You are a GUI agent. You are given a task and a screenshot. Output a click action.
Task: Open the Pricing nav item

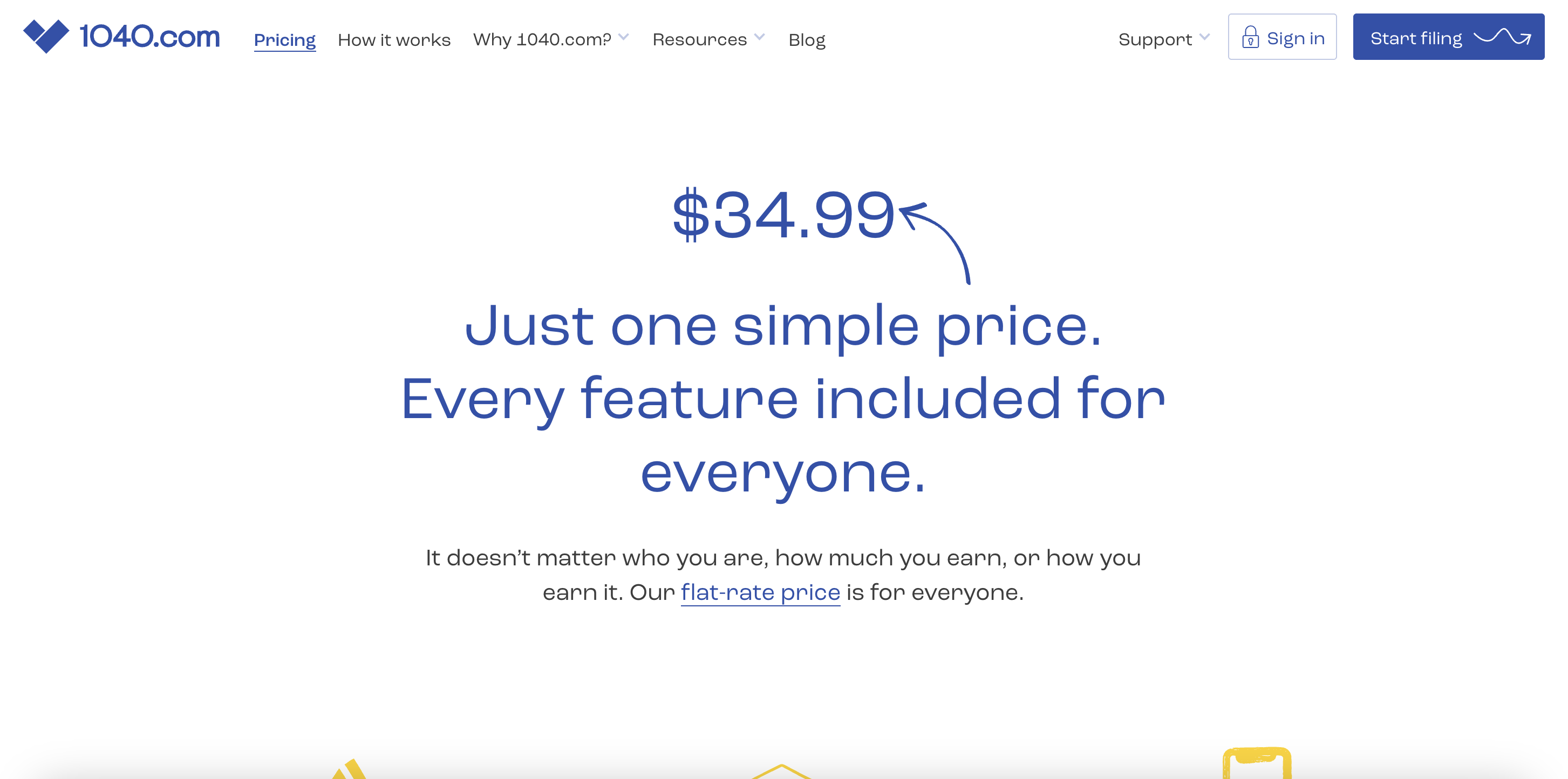coord(284,39)
